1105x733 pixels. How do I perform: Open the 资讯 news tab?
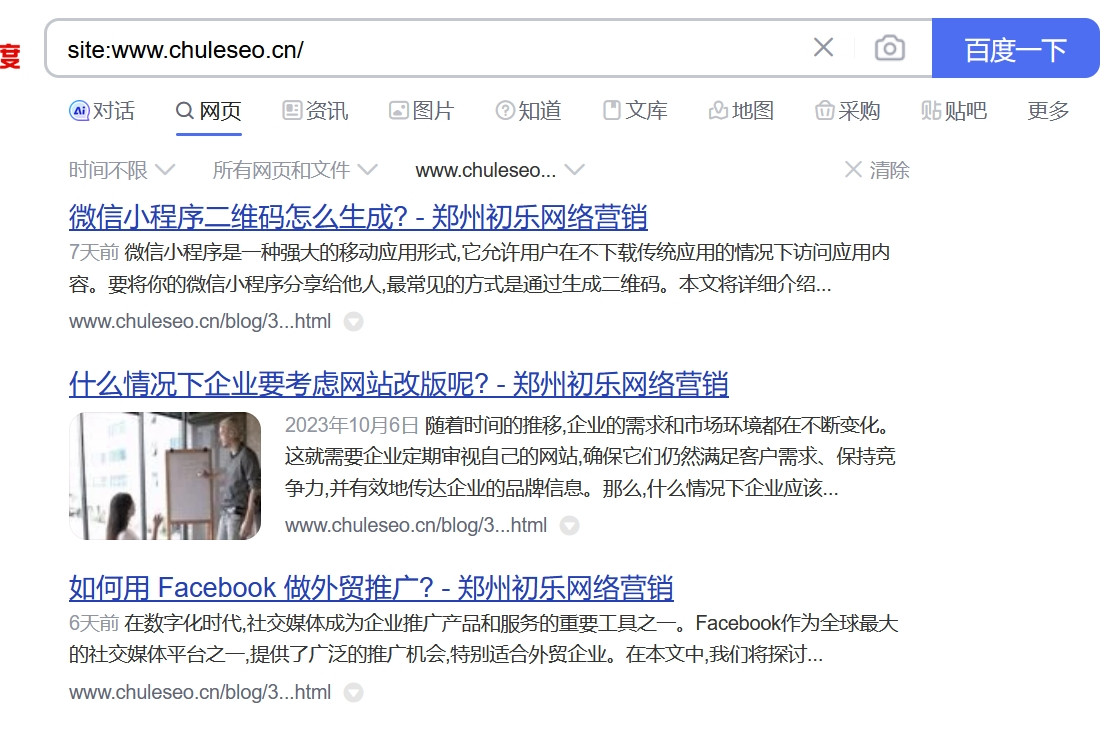pyautogui.click(x=315, y=111)
